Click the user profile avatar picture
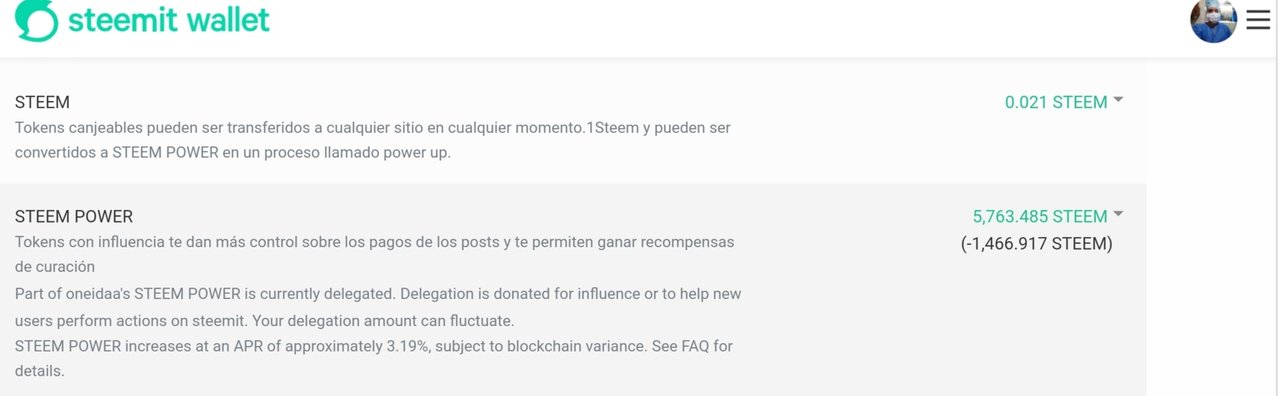The height and width of the screenshot is (396, 1280). pyautogui.click(x=1214, y=19)
